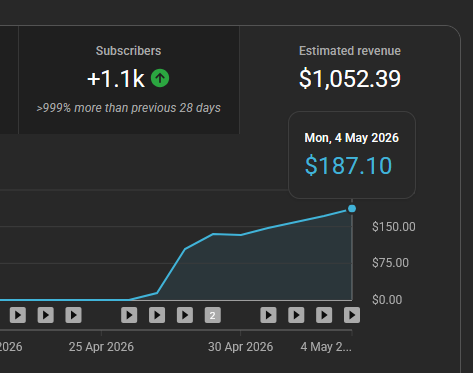Click the video marker for 27 Apr

click(x=157, y=315)
